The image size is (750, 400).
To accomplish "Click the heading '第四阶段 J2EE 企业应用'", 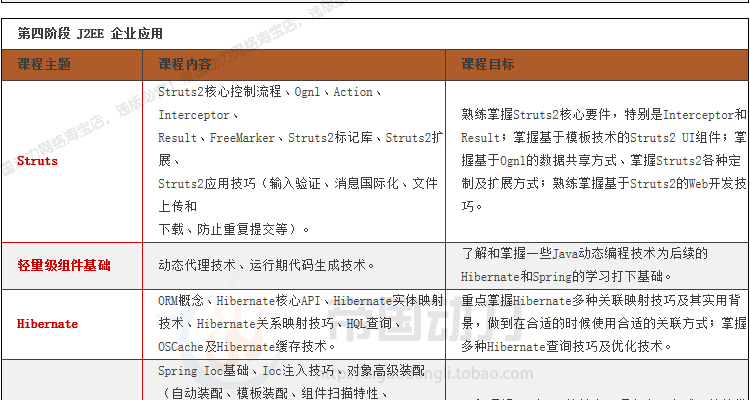I will (90, 34).
